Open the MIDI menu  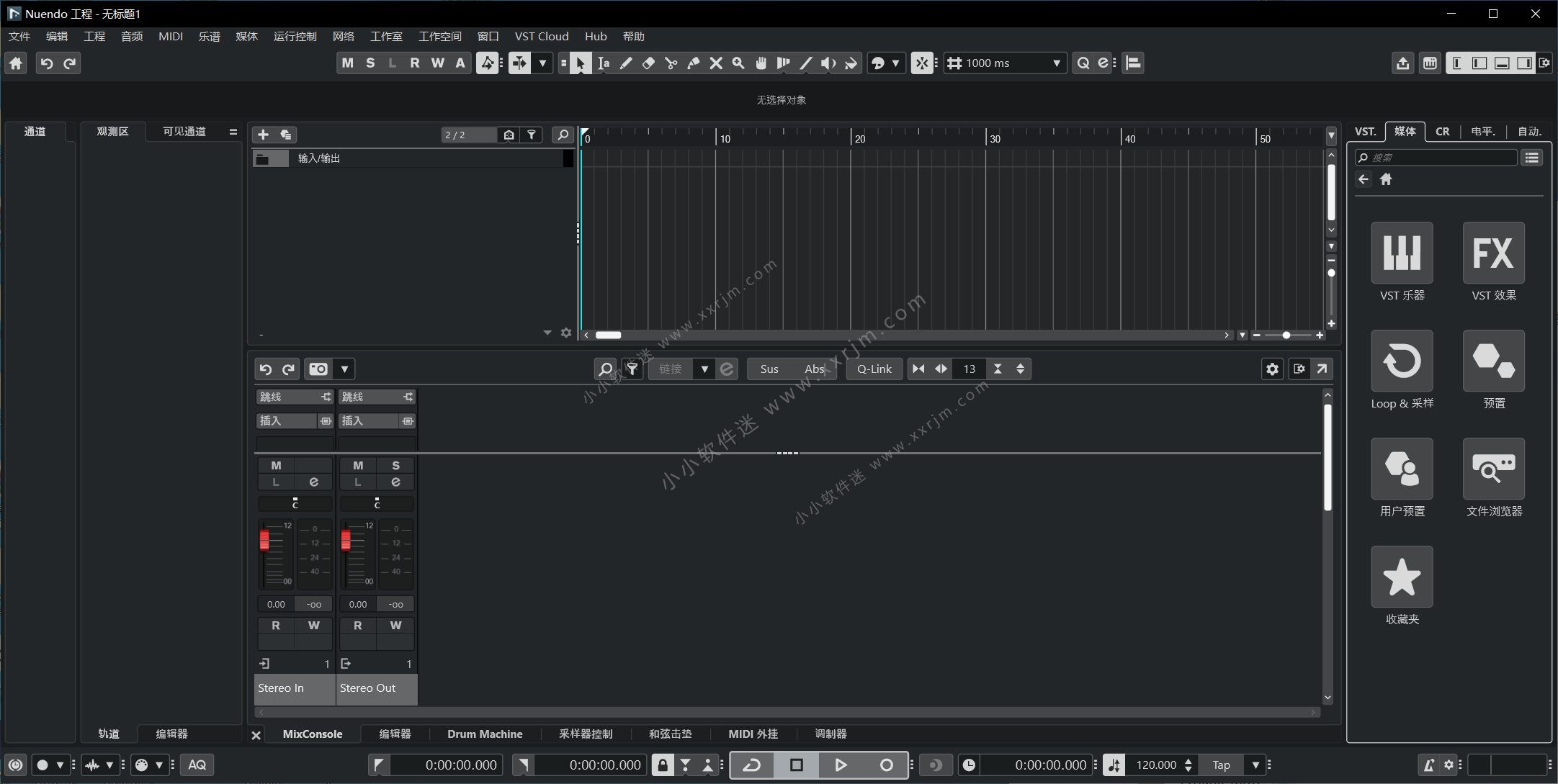coord(171,36)
